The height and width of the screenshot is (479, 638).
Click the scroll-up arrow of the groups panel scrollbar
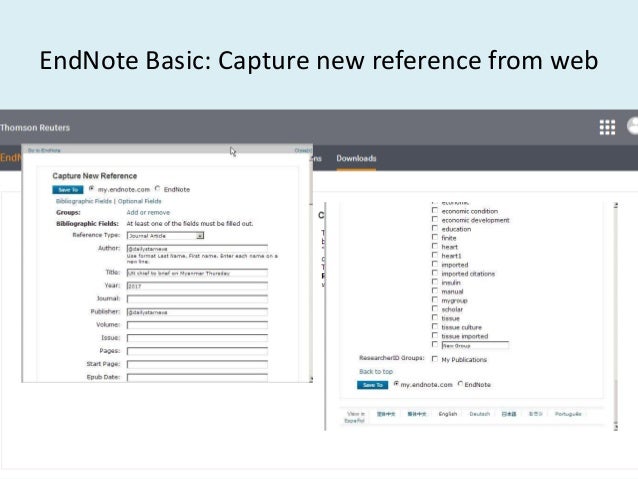[616, 205]
